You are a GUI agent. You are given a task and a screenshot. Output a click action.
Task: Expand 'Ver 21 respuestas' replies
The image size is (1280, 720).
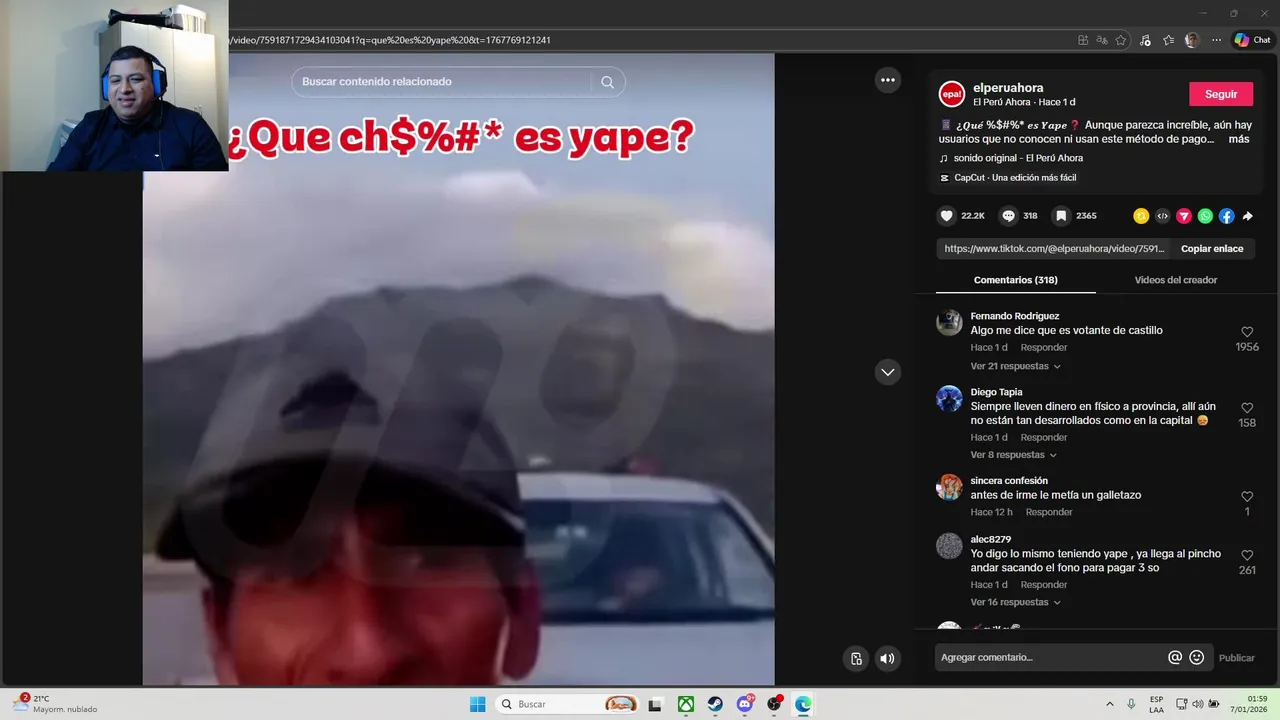click(x=1015, y=366)
